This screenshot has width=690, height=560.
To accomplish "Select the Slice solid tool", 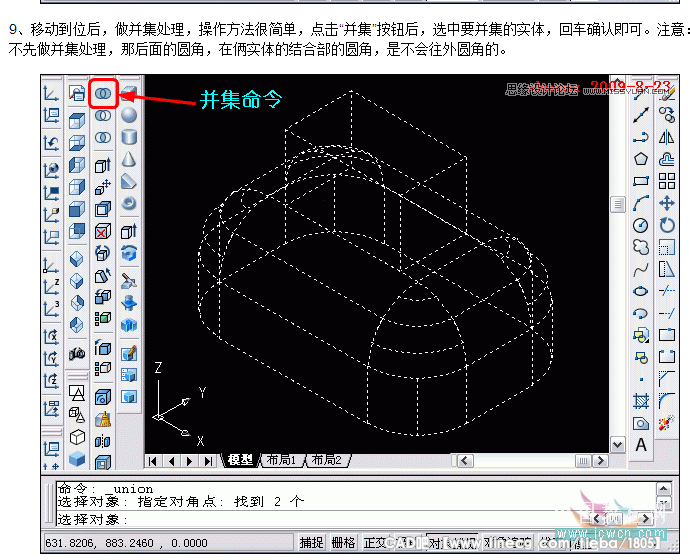I will pos(129,281).
